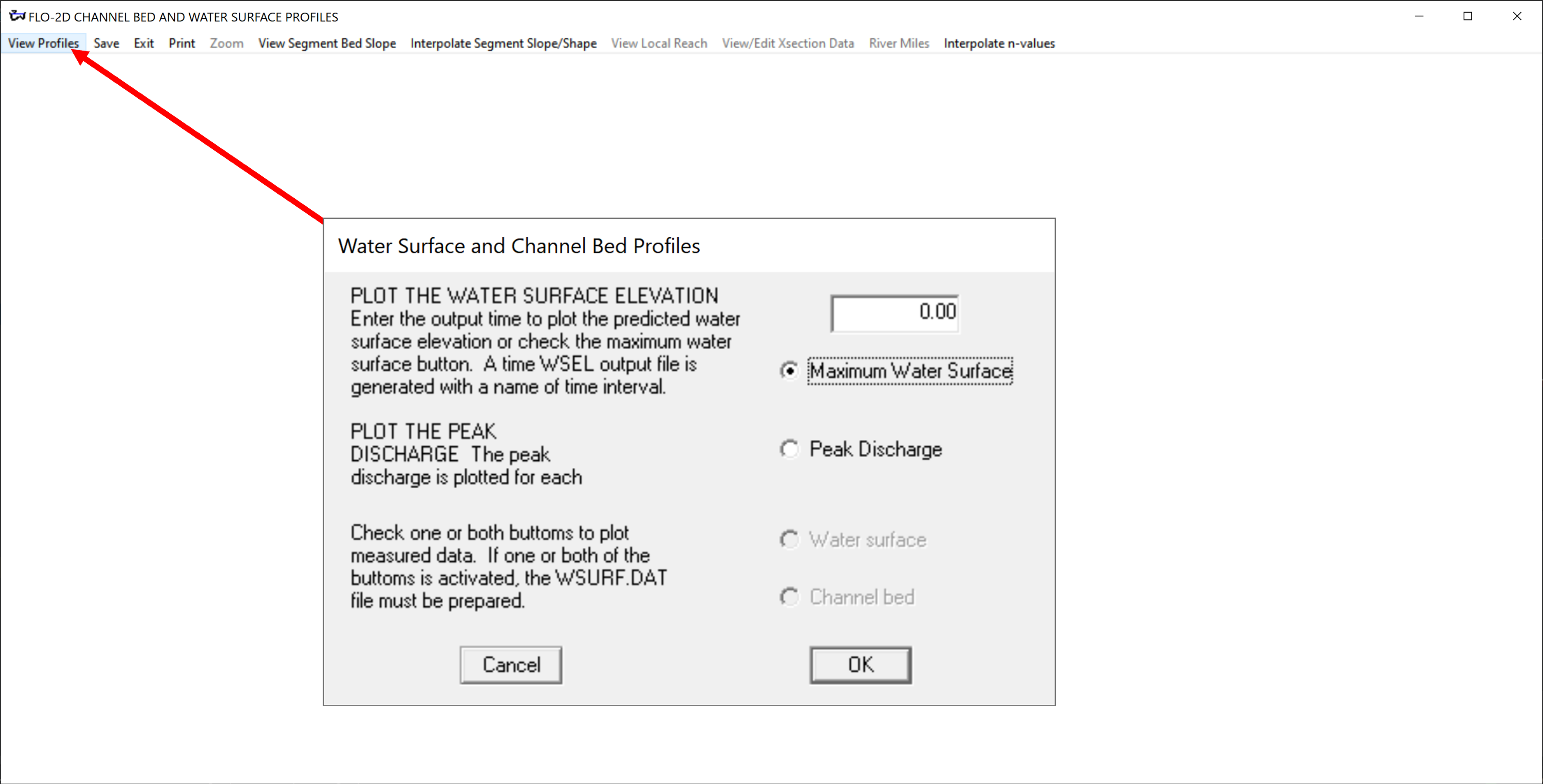Screen dimensions: 1543x784
Task: Select the Maximum Water Surface radio button
Action: tap(789, 371)
